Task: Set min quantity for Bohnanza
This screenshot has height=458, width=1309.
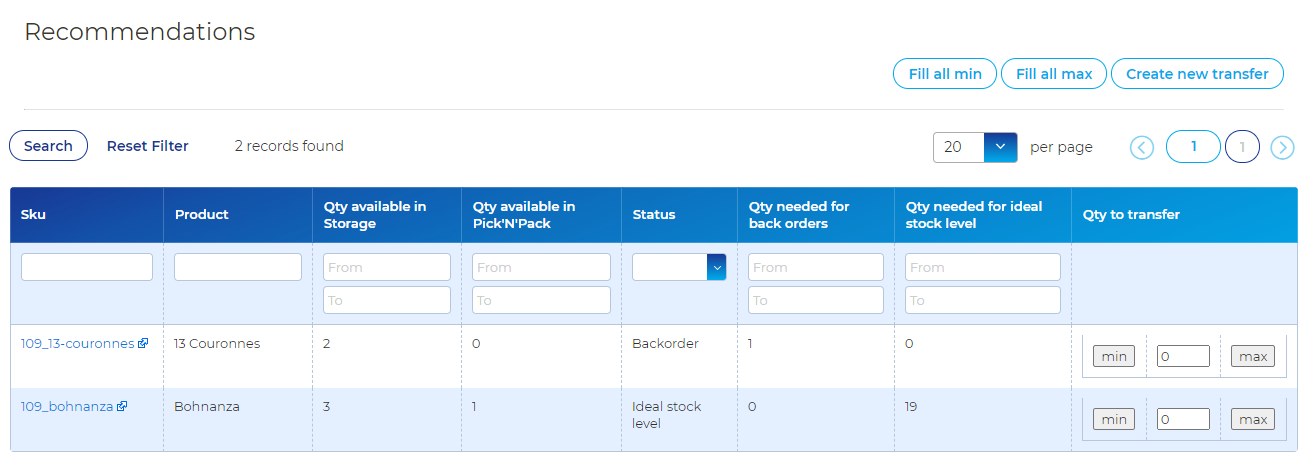Action: pyautogui.click(x=1113, y=420)
